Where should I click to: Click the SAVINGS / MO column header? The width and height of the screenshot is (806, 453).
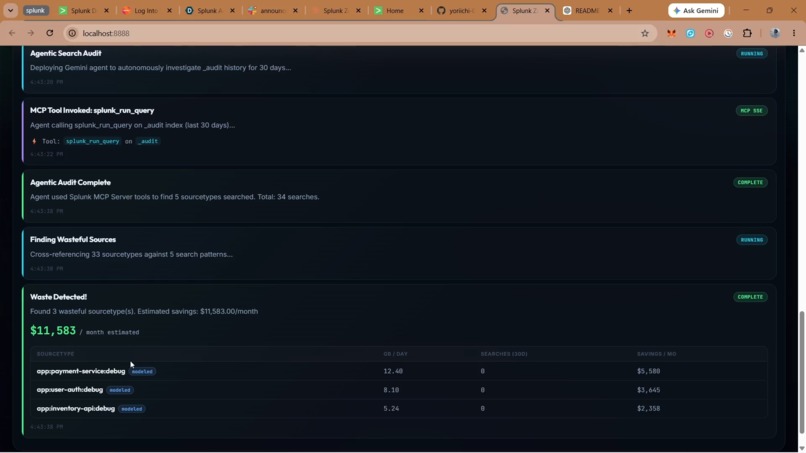pos(656,354)
